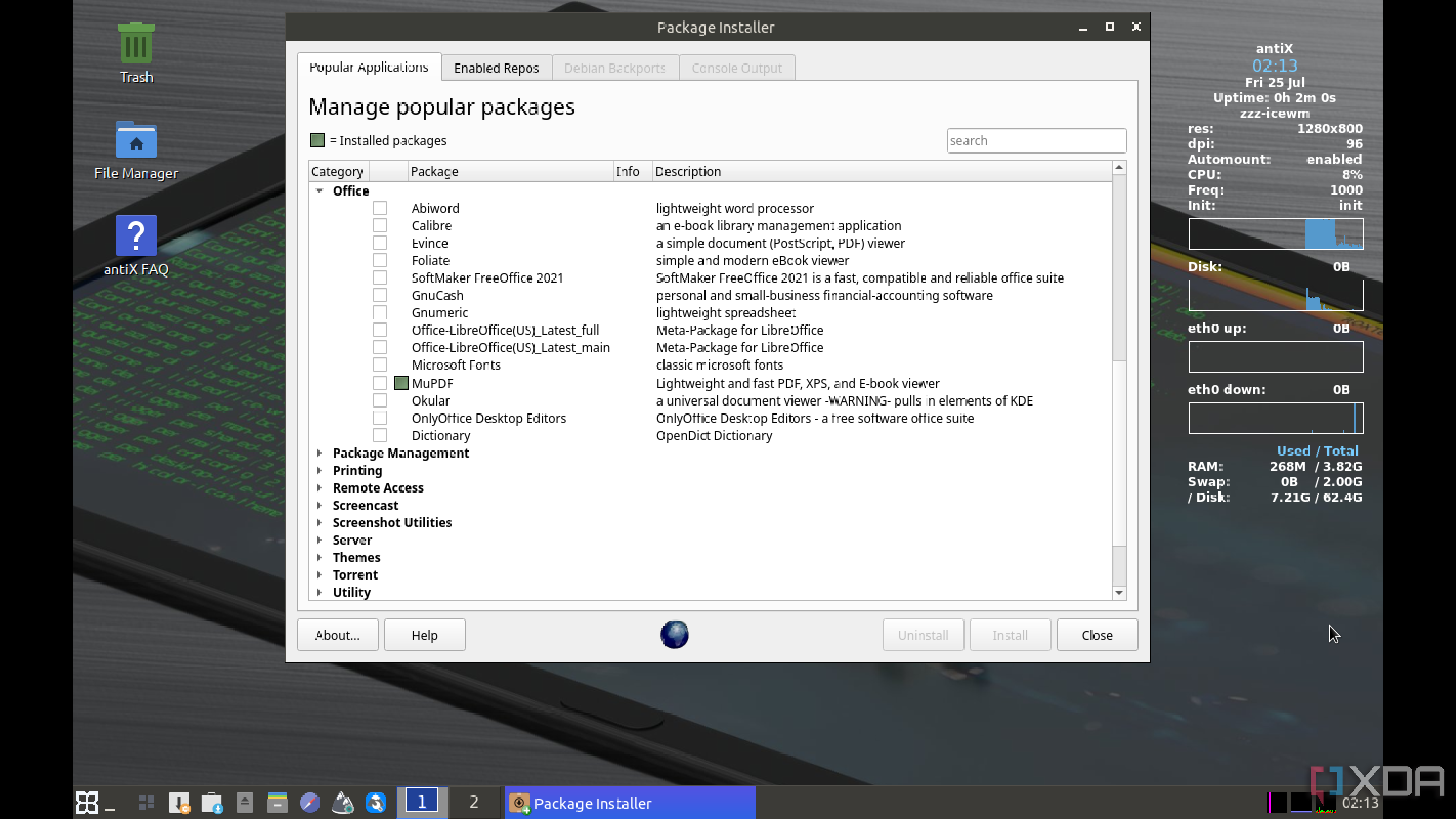Launch the down-arrow with orange gear taskbar icon
Screen dimensions: 1456x819
coord(179,802)
